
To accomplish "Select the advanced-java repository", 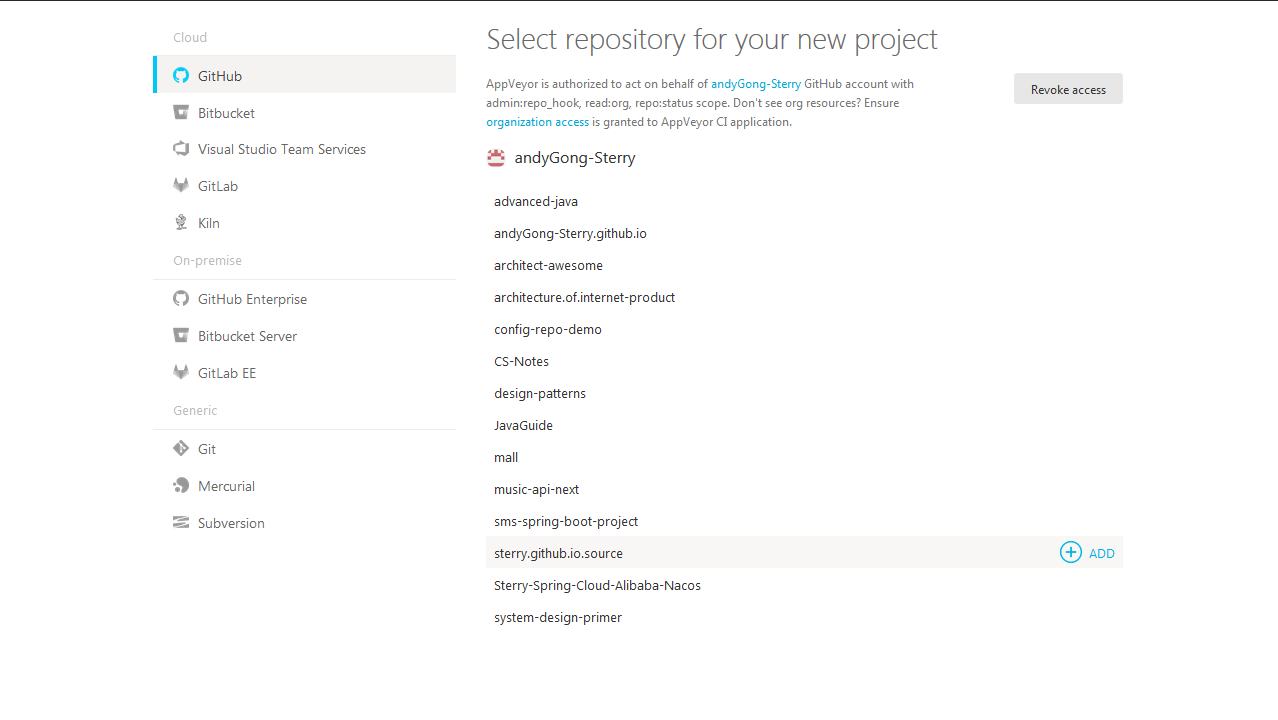I will 804,201.
